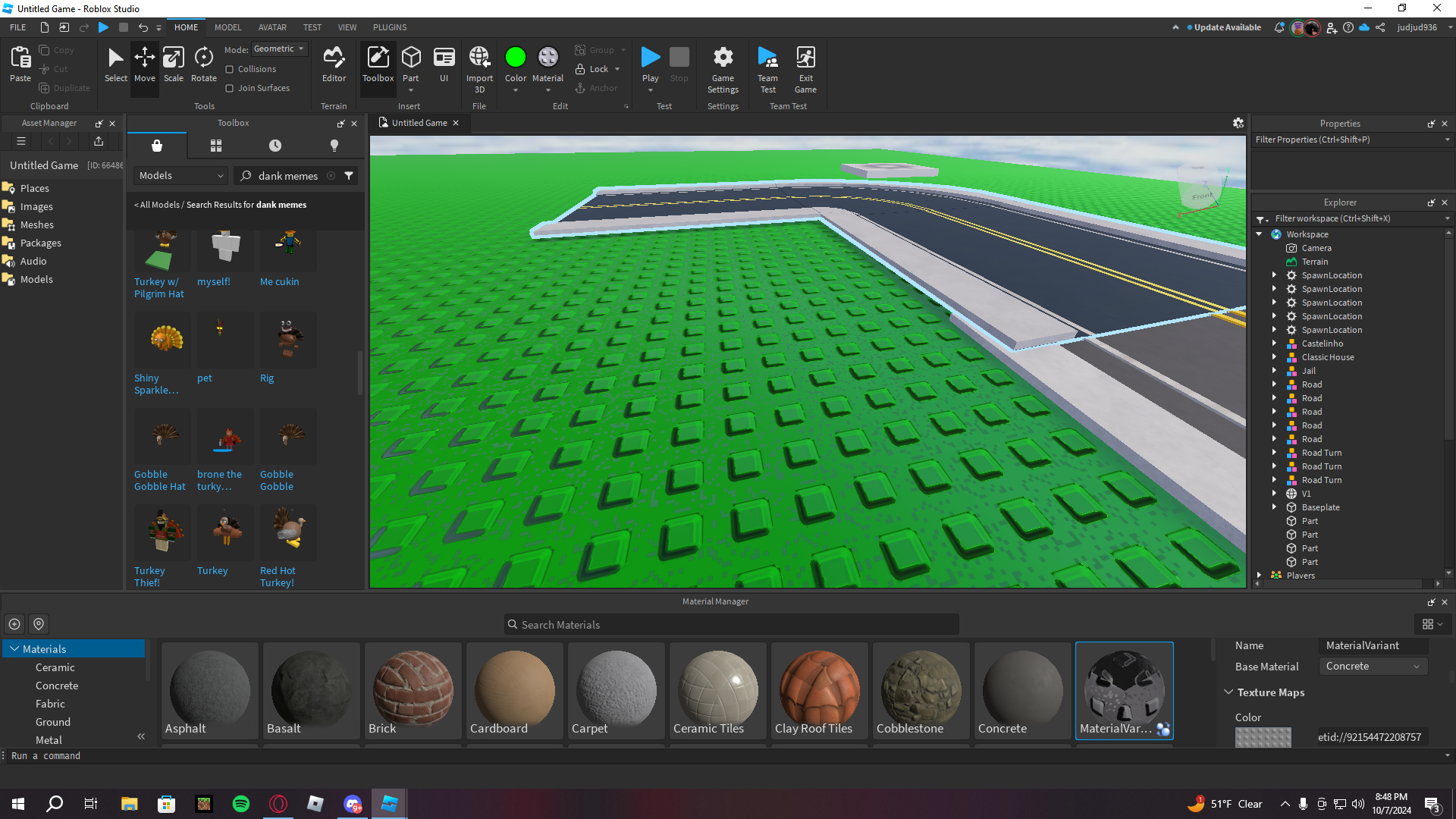Expand the Castelinho model in Explorer
The width and height of the screenshot is (1456, 819).
(x=1274, y=344)
